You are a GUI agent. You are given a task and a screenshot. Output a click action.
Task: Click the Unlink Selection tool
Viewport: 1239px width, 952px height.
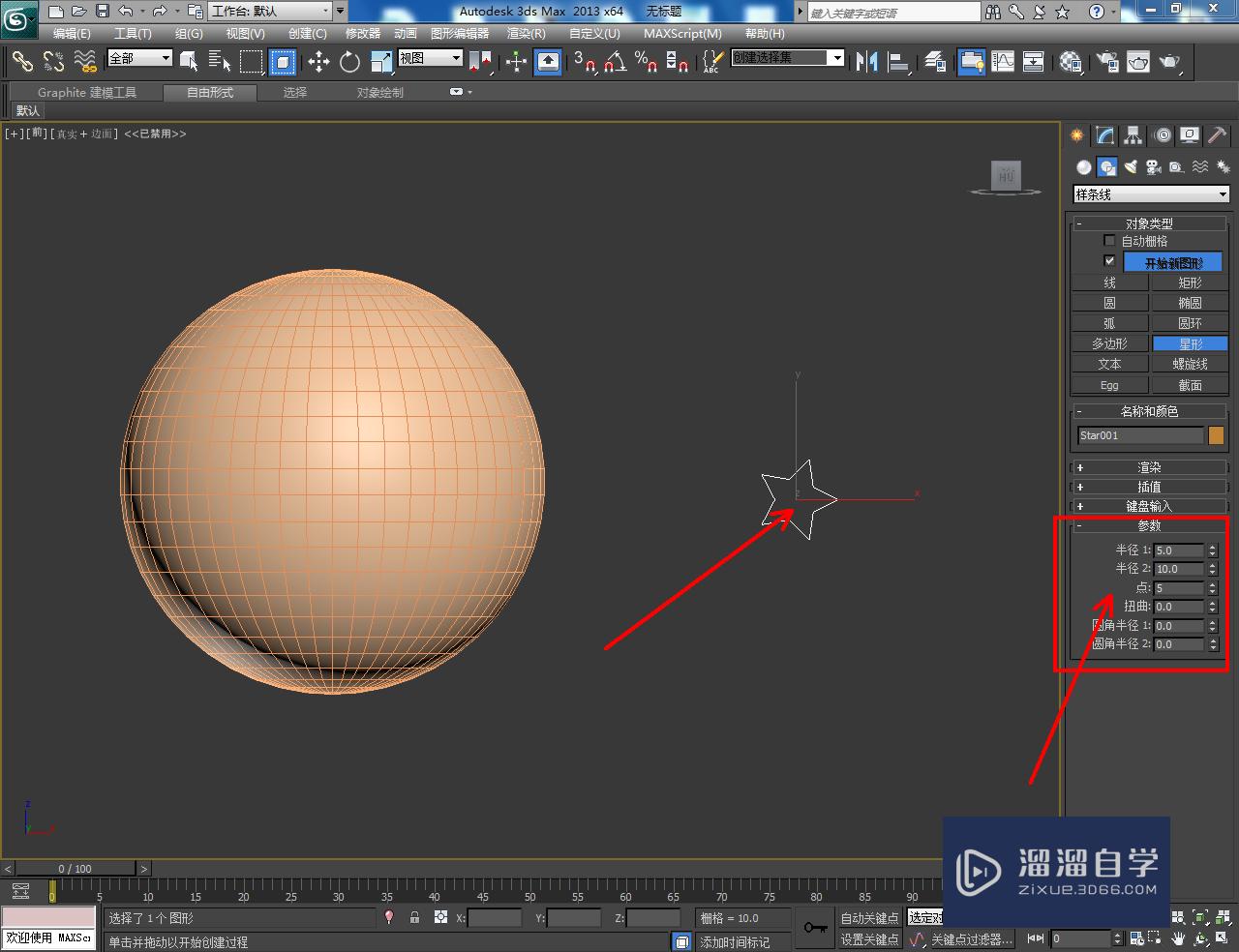[x=53, y=62]
